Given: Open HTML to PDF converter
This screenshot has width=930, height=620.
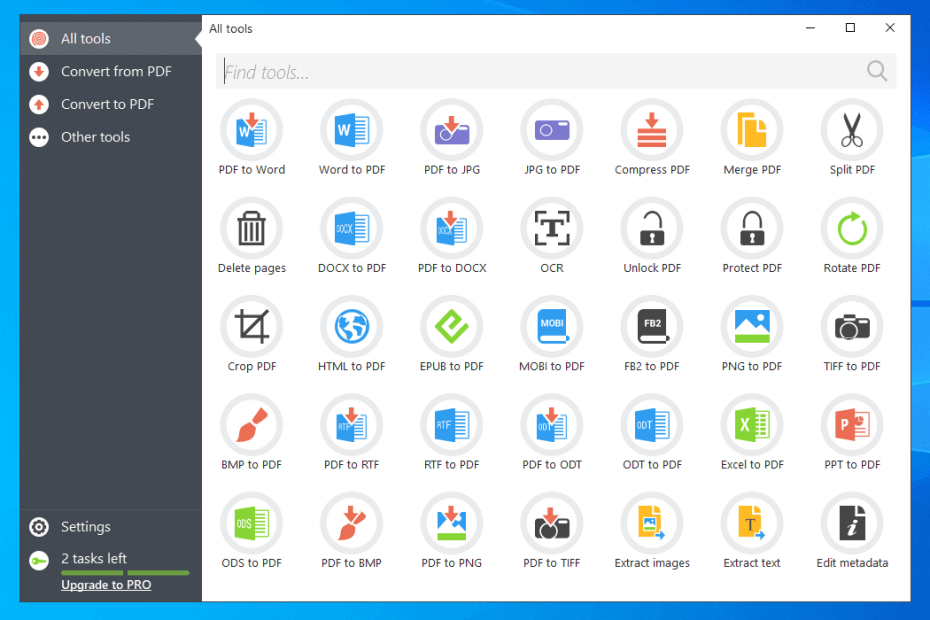Looking at the screenshot, I should [x=352, y=327].
